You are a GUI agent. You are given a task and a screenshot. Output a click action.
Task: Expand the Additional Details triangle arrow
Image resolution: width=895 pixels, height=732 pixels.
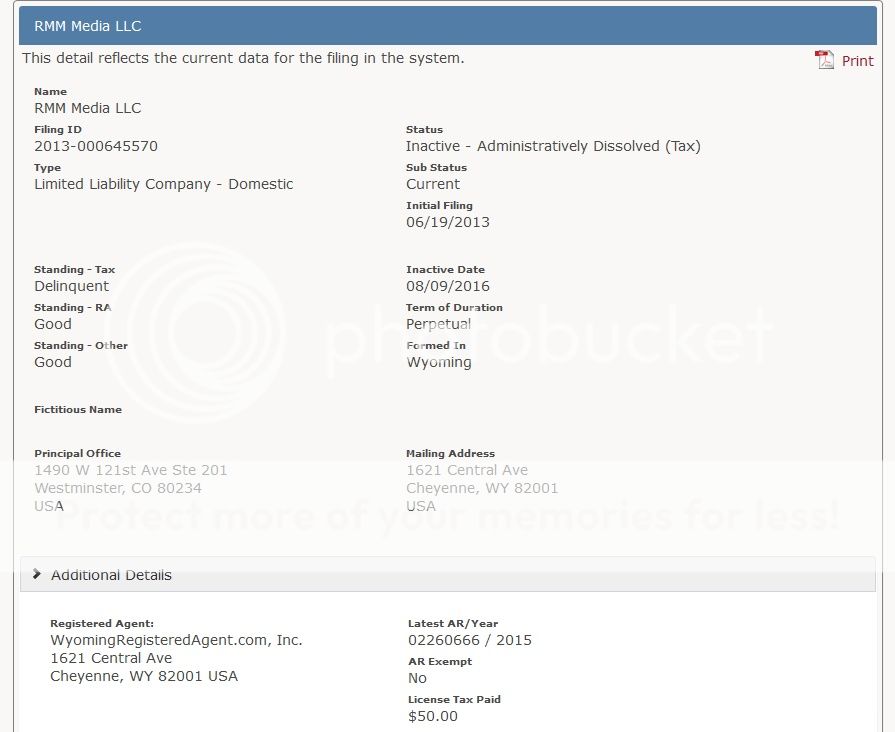click(x=37, y=574)
